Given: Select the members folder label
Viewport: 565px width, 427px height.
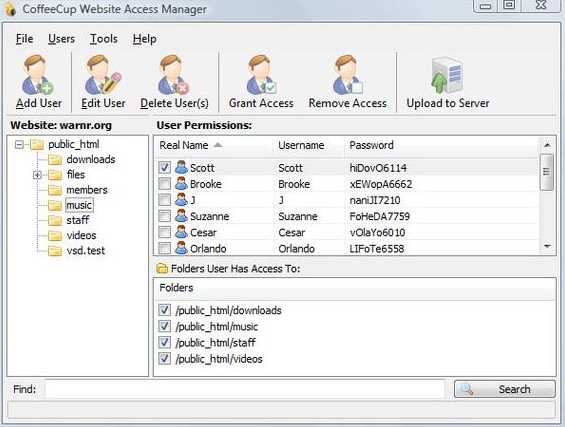Looking at the screenshot, I should (x=87, y=190).
